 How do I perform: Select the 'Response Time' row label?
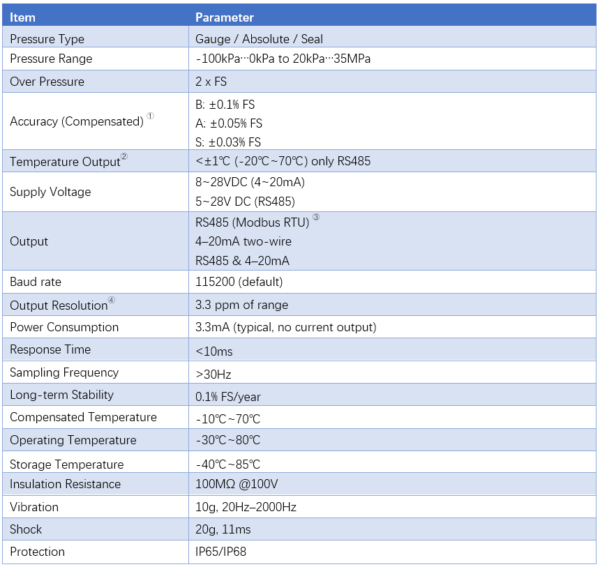coord(50,350)
